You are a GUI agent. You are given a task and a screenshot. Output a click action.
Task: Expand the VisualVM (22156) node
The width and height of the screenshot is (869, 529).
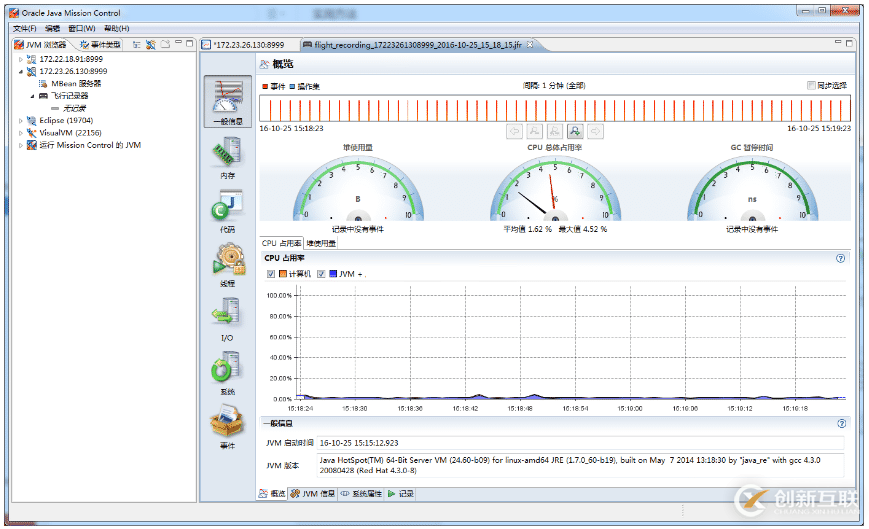(x=21, y=133)
